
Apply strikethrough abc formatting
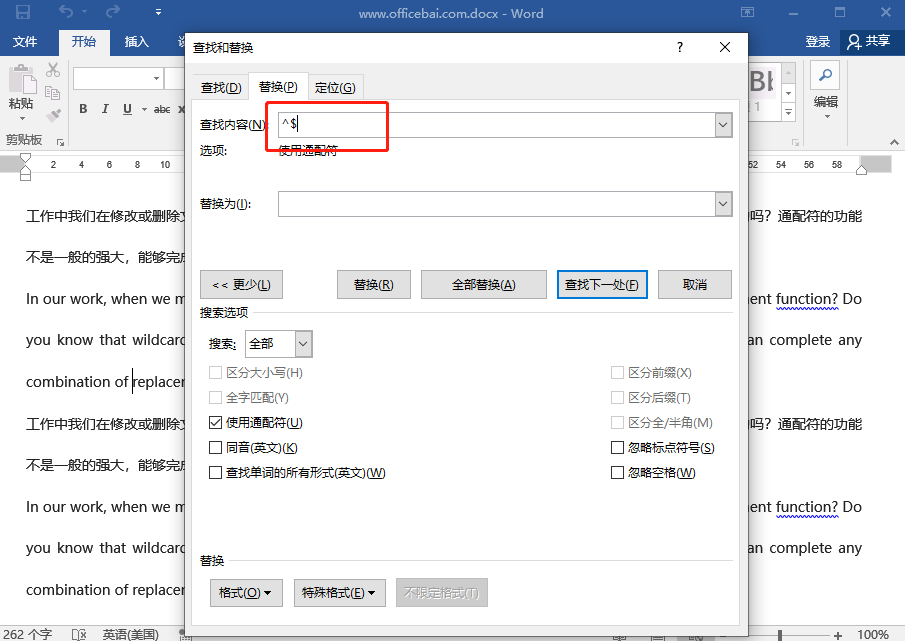pyautogui.click(x=162, y=109)
